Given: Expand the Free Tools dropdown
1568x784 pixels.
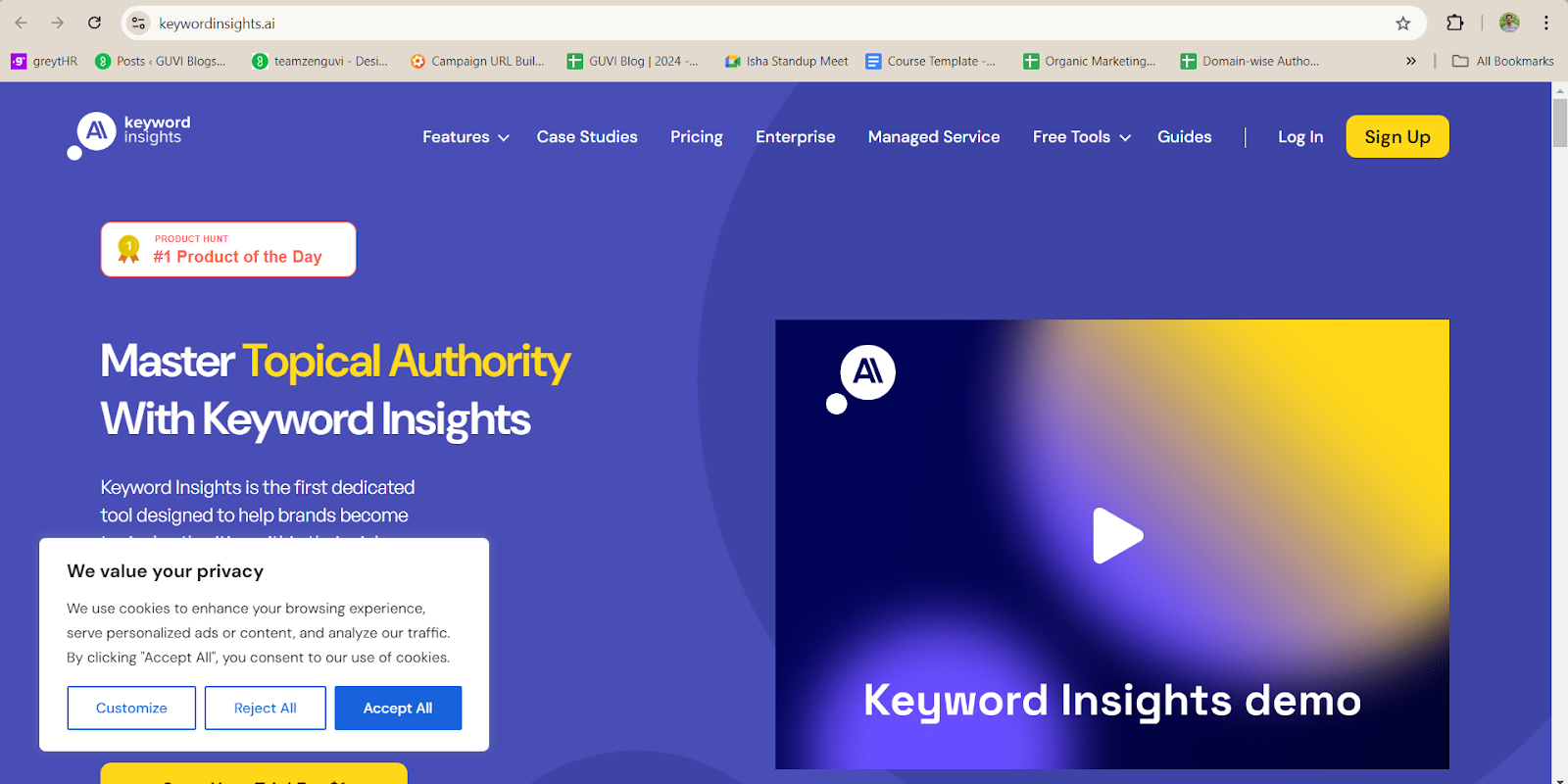Looking at the screenshot, I should pos(1082,137).
